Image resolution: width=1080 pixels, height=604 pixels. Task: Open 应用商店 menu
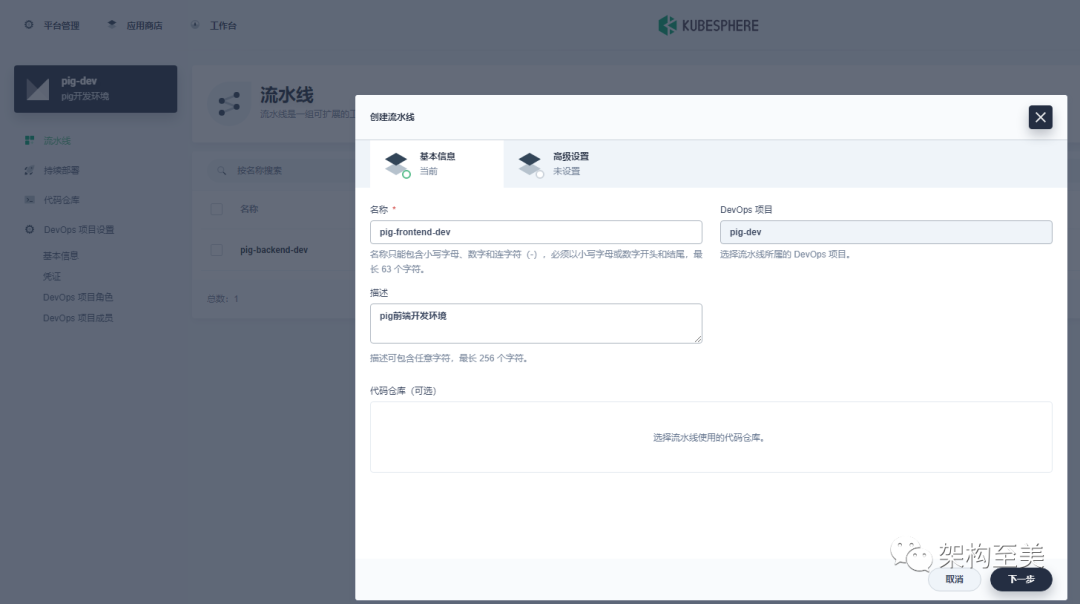(144, 25)
